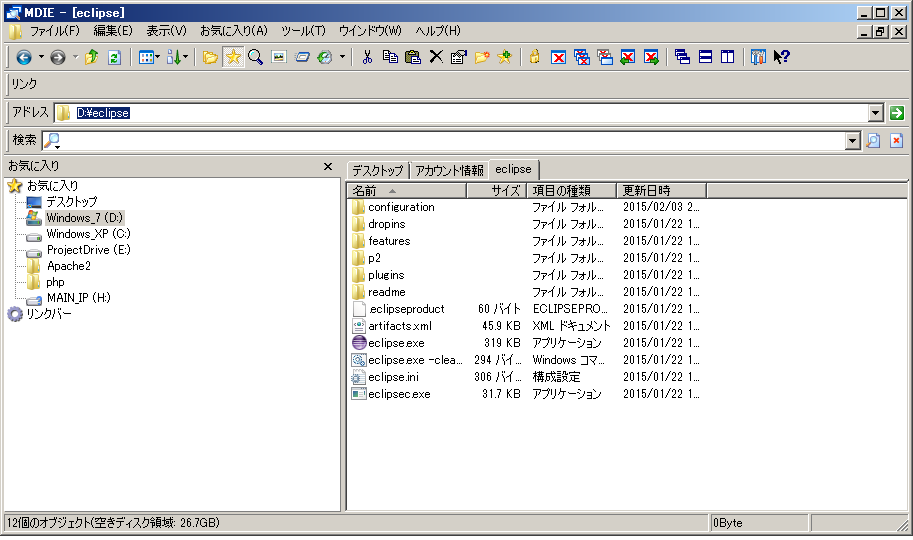
Task: Click the picture preview icon
Action: [x=279, y=57]
